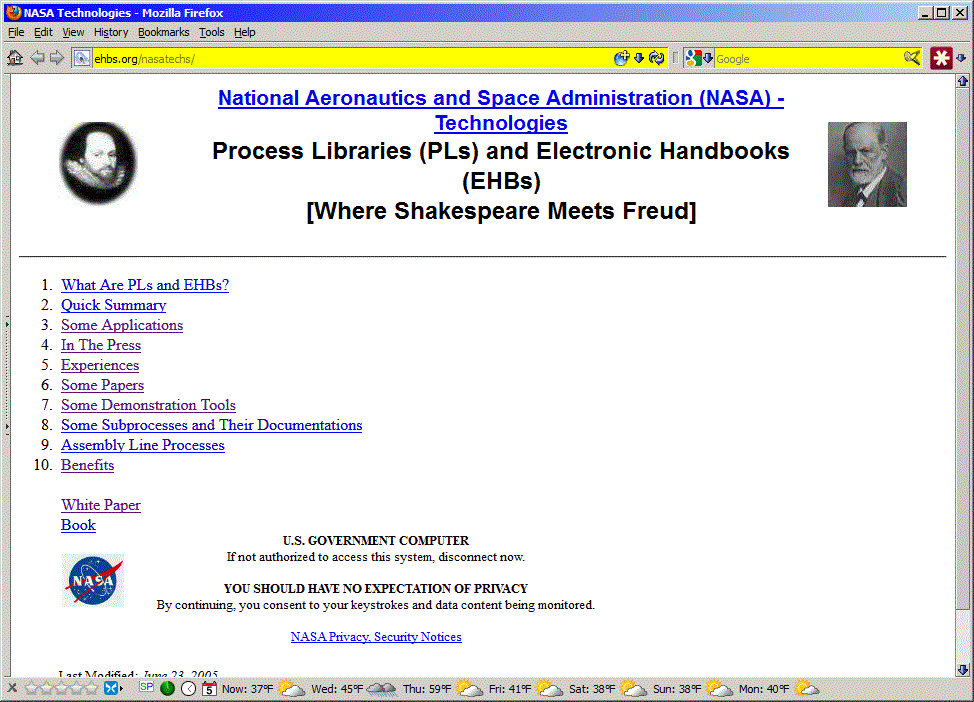Viewport: 974px width, 702px height.
Task: Click the scrollbar down arrow
Action: (x=963, y=670)
